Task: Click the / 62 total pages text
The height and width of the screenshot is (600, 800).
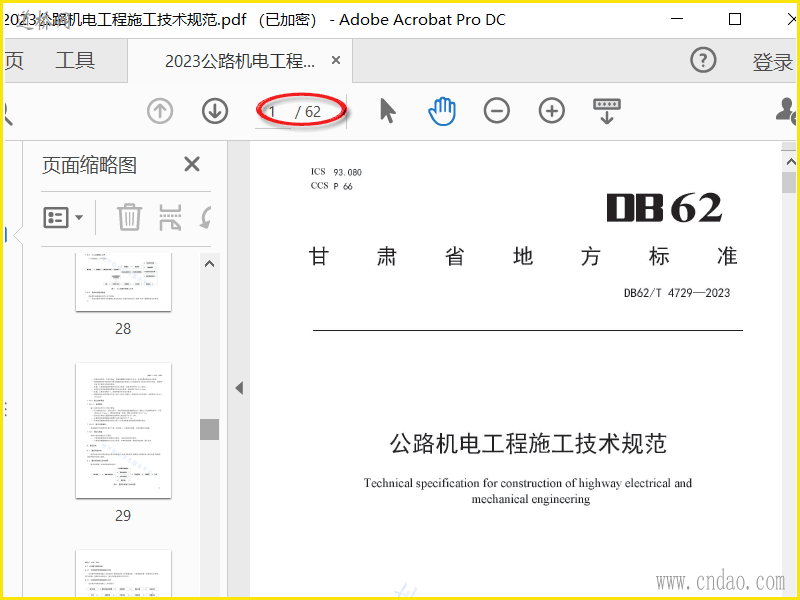Action: click(308, 112)
